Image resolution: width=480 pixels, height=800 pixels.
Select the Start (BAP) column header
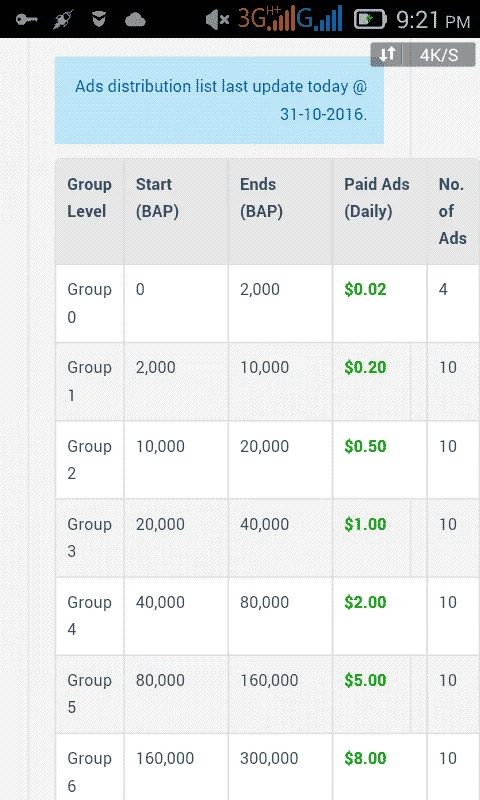pyautogui.click(x=157, y=198)
